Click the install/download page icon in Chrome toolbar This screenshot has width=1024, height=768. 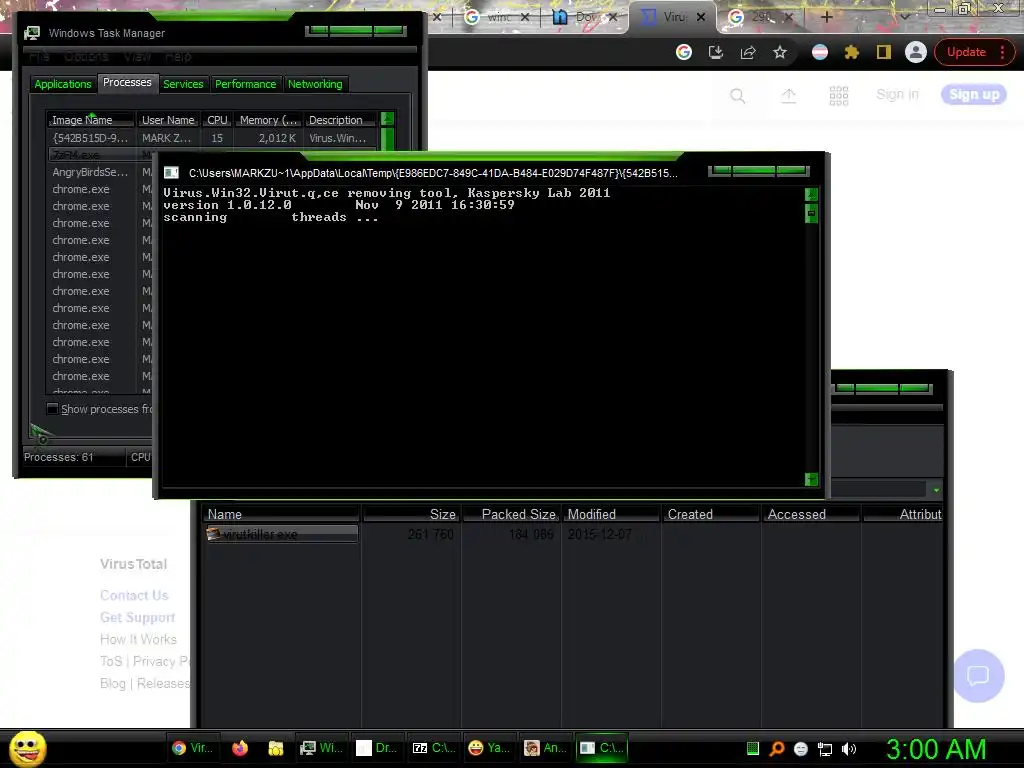[716, 52]
